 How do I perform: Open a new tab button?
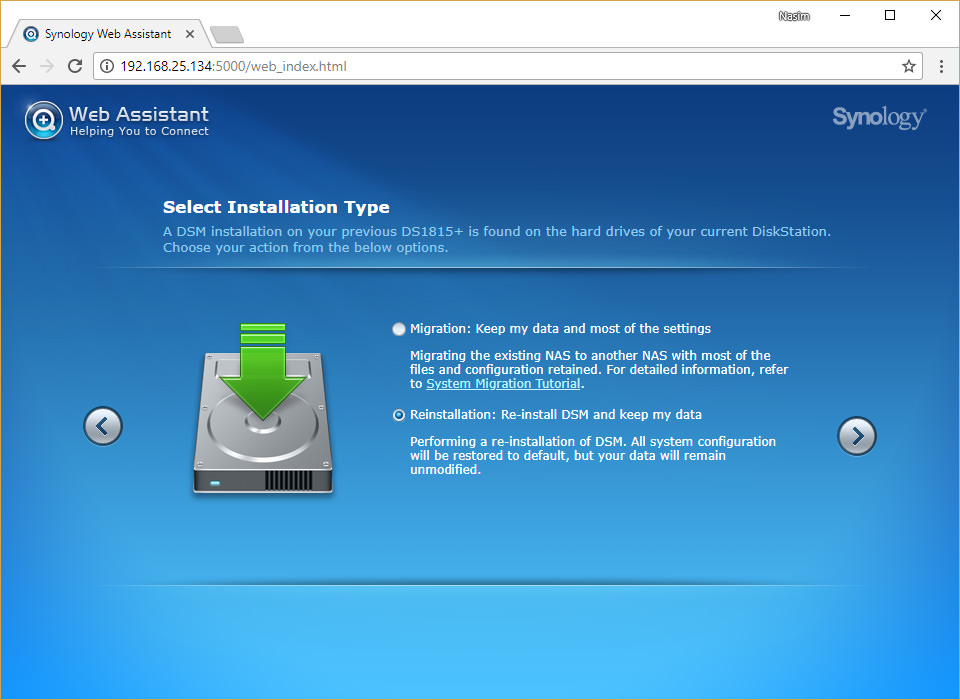(227, 35)
